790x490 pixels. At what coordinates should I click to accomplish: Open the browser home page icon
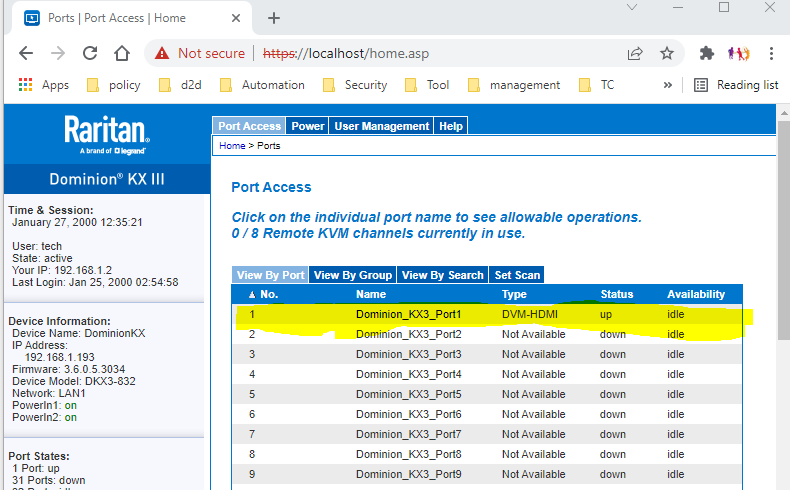point(122,53)
